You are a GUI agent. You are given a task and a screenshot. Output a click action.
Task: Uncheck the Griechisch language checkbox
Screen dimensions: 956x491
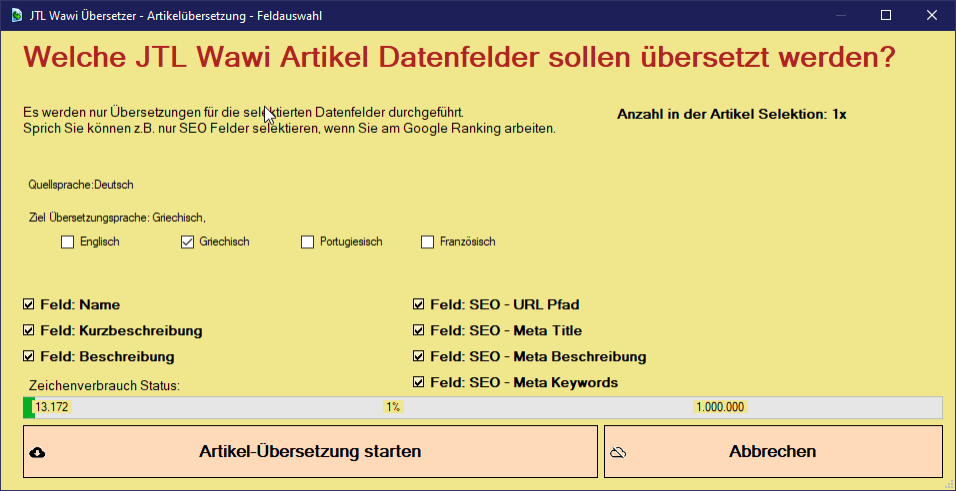click(187, 242)
